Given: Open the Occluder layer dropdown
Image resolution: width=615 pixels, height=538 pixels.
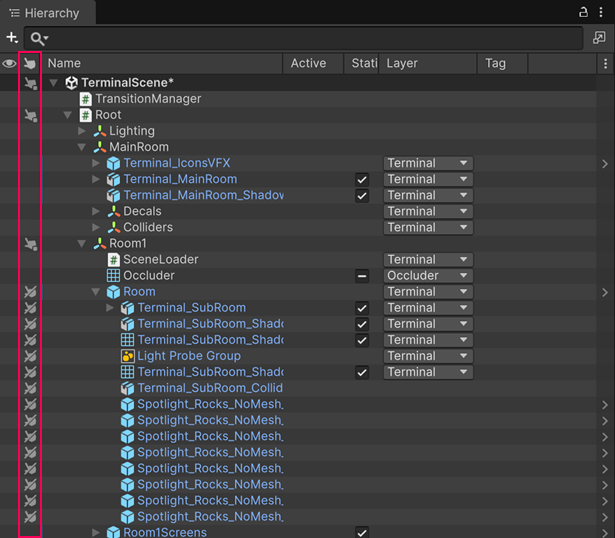Looking at the screenshot, I should [x=428, y=276].
